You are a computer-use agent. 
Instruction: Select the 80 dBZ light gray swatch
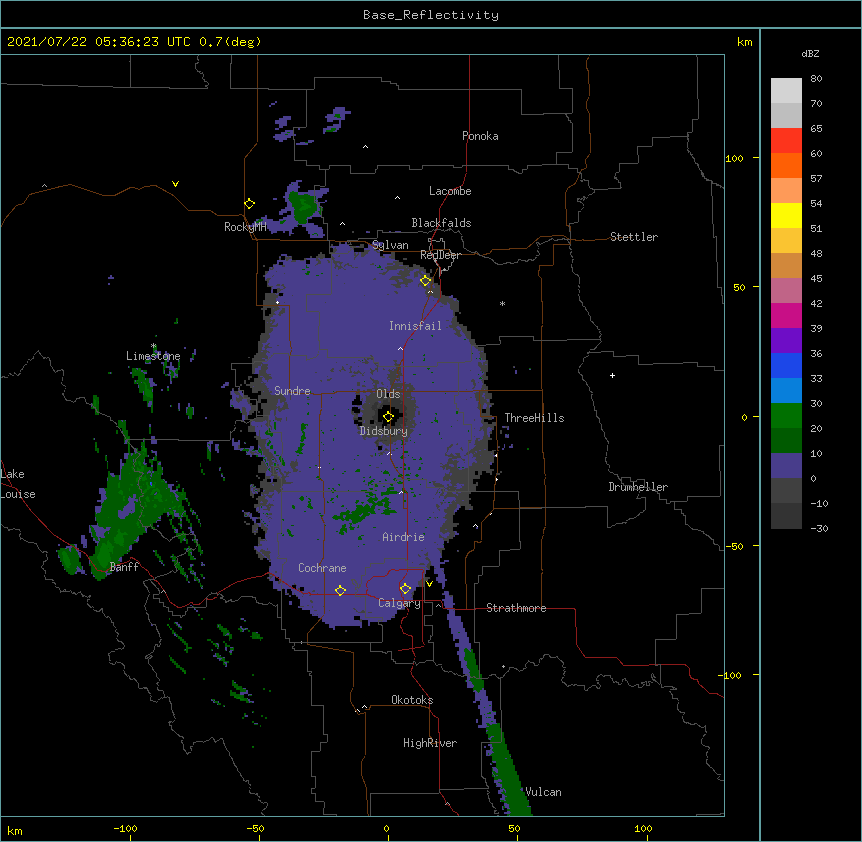(x=786, y=91)
